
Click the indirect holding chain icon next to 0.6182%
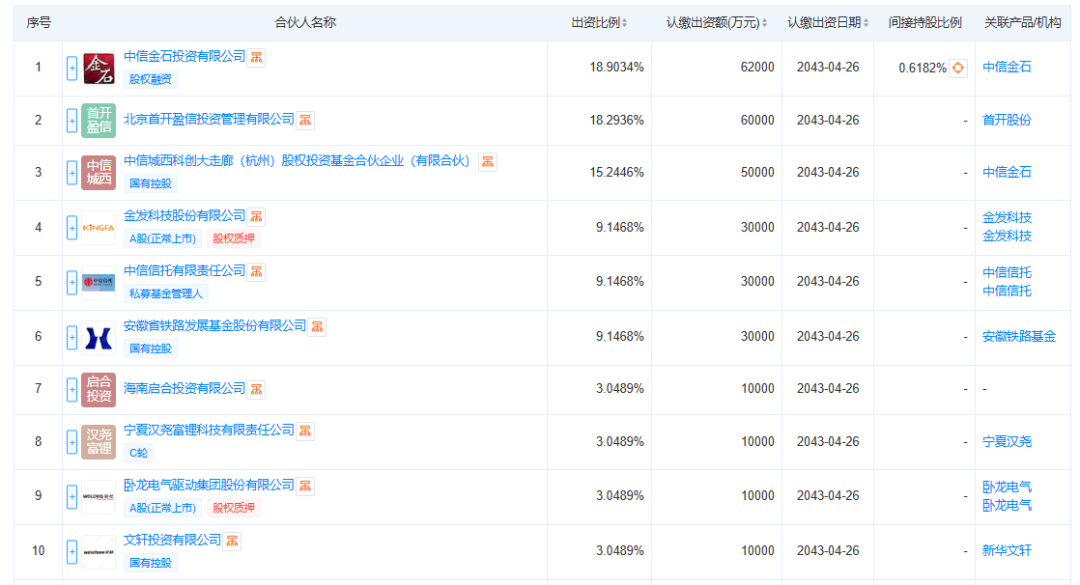[x=958, y=68]
